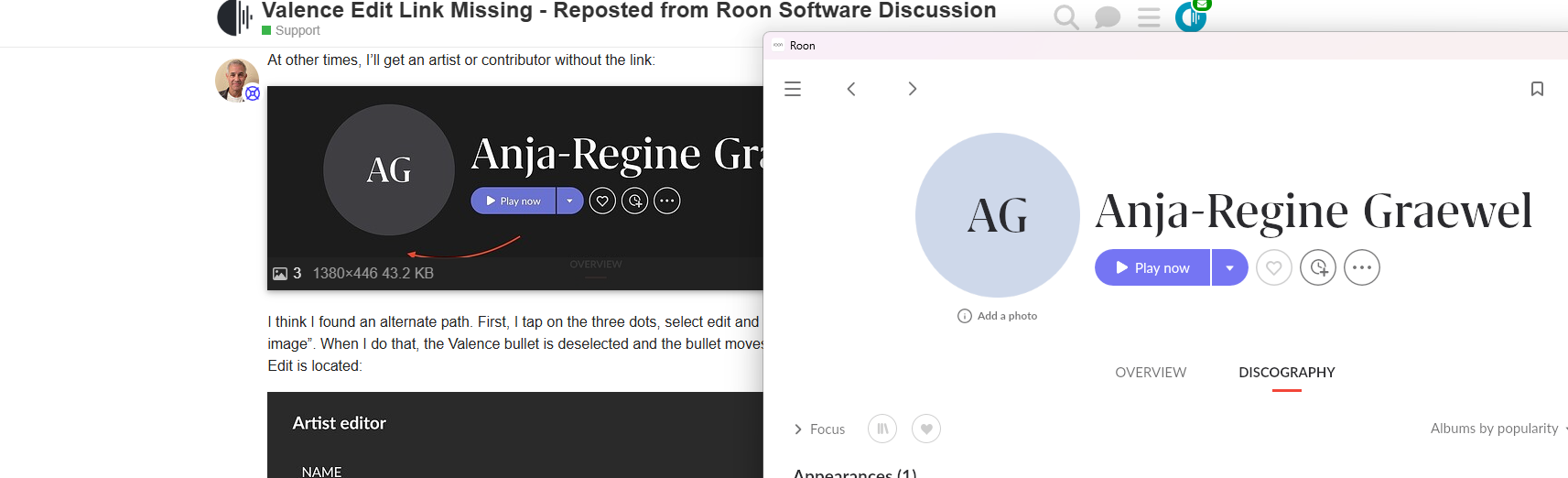The image size is (1568, 478).
Task: Open the Albums by popularity sort dropdown
Action: pos(1496,429)
